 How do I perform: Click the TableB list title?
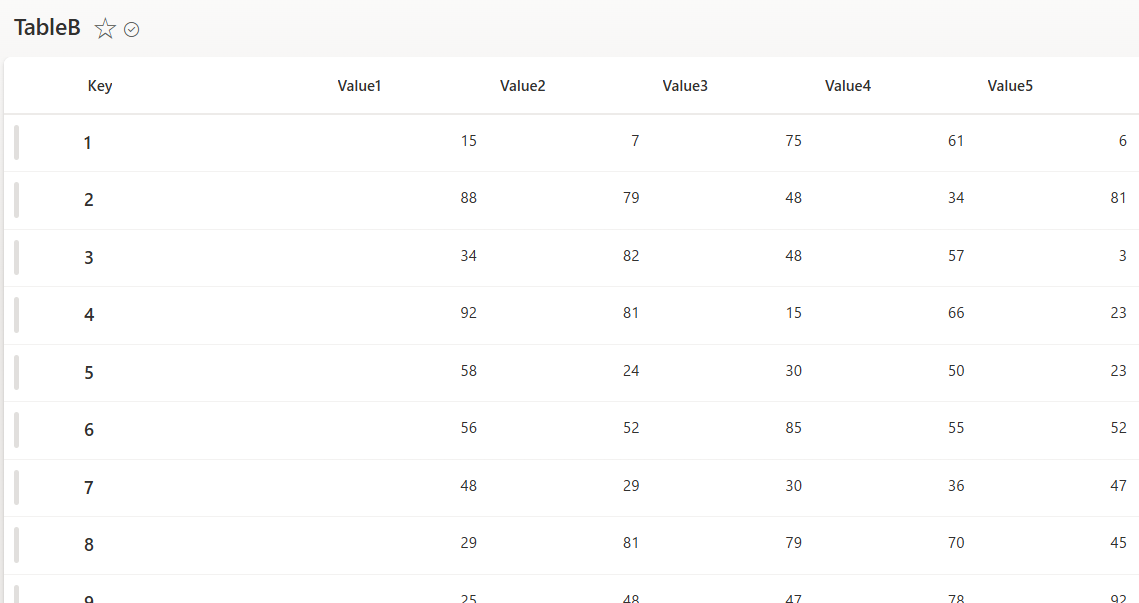click(x=47, y=28)
